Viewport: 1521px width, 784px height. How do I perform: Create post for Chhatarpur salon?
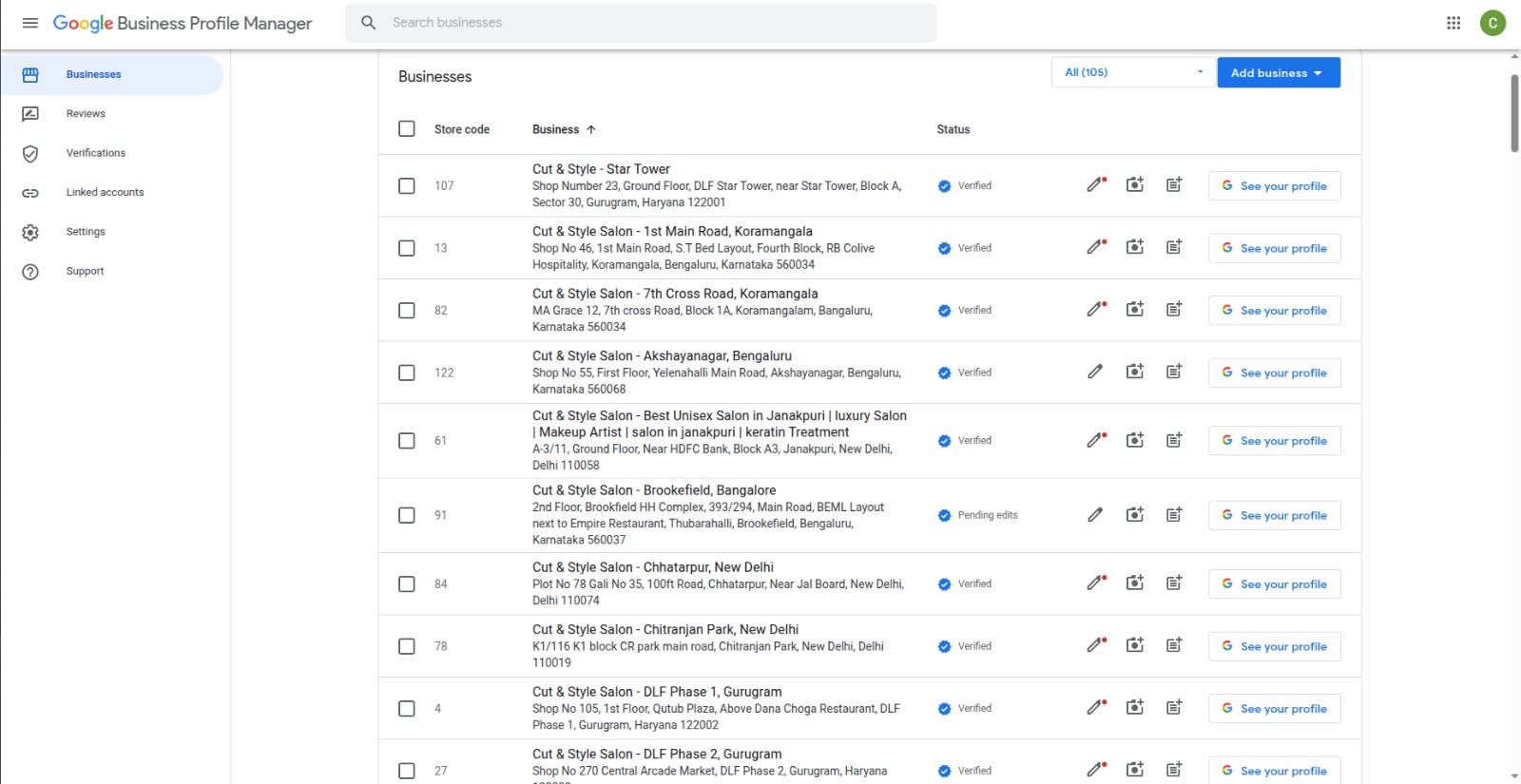click(x=1174, y=583)
